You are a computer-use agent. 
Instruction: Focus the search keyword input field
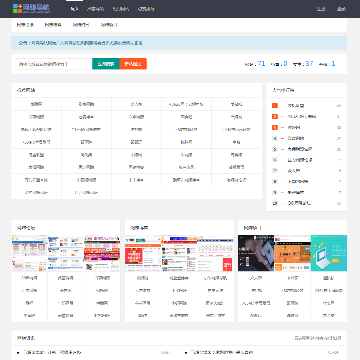(54, 64)
